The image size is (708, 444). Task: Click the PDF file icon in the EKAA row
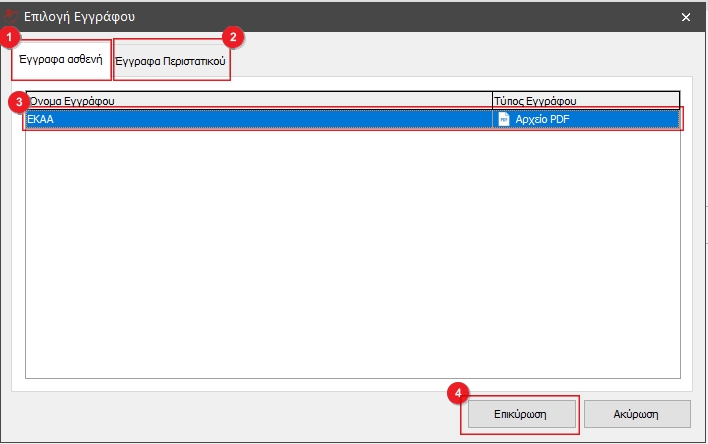click(x=505, y=119)
